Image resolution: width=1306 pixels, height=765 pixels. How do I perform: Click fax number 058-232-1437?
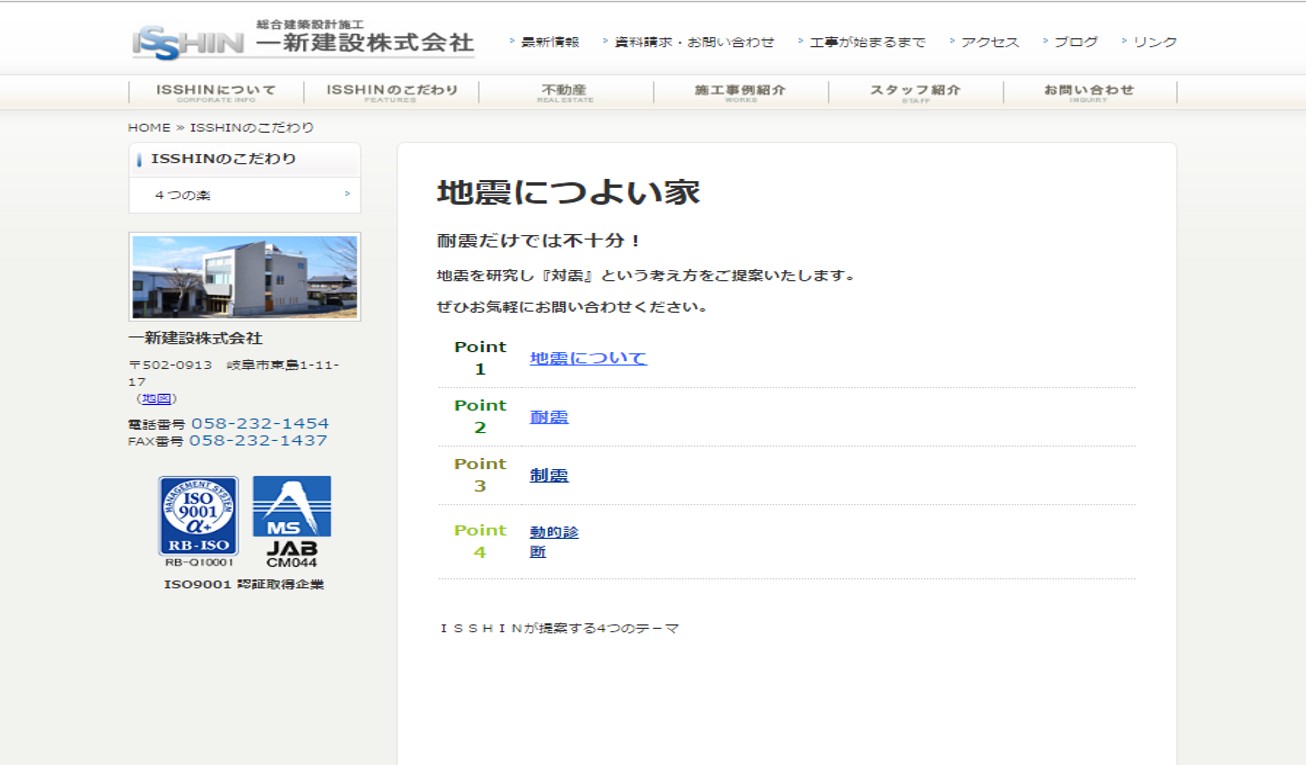[258, 440]
